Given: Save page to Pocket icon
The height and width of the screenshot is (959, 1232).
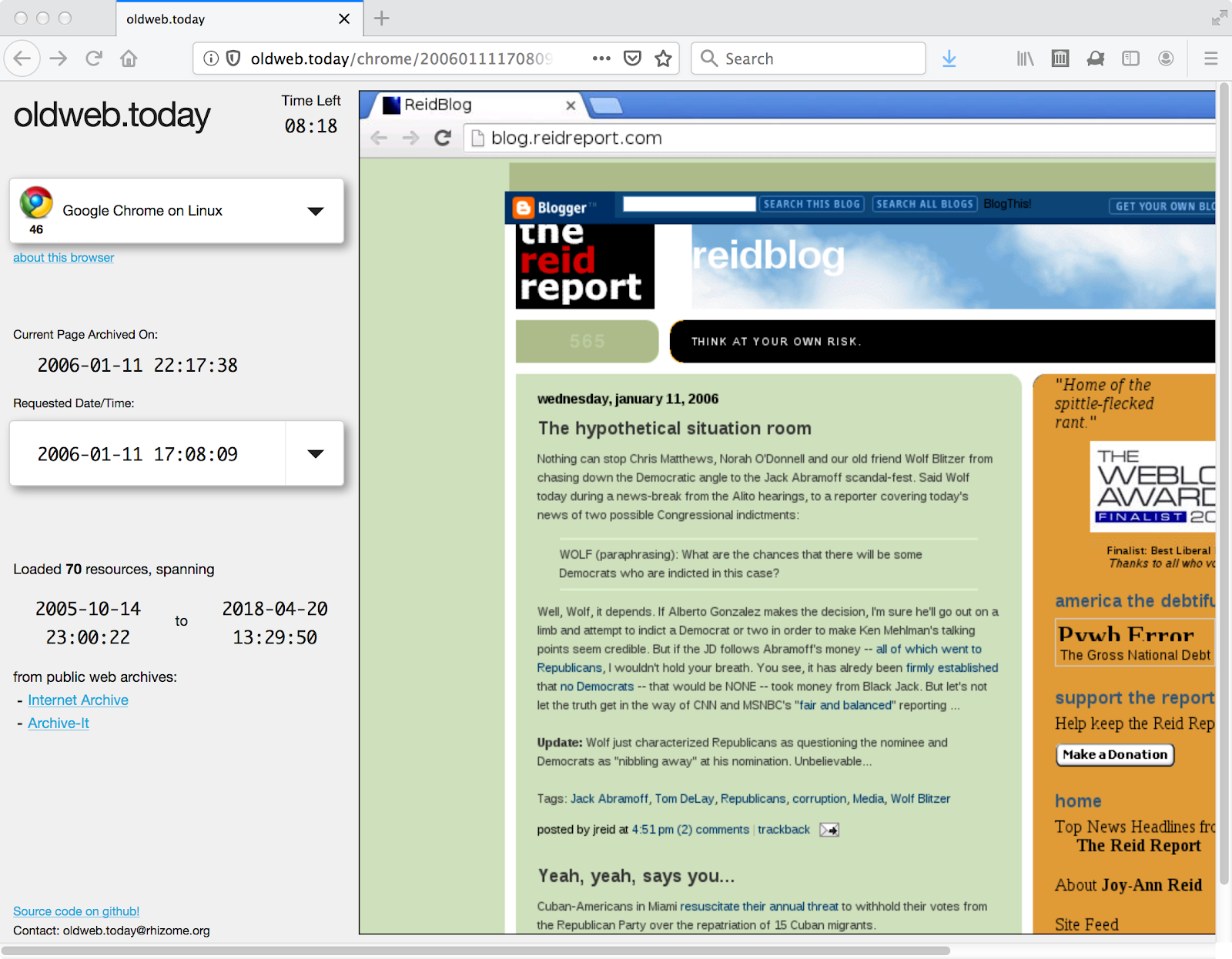Looking at the screenshot, I should (x=632, y=58).
